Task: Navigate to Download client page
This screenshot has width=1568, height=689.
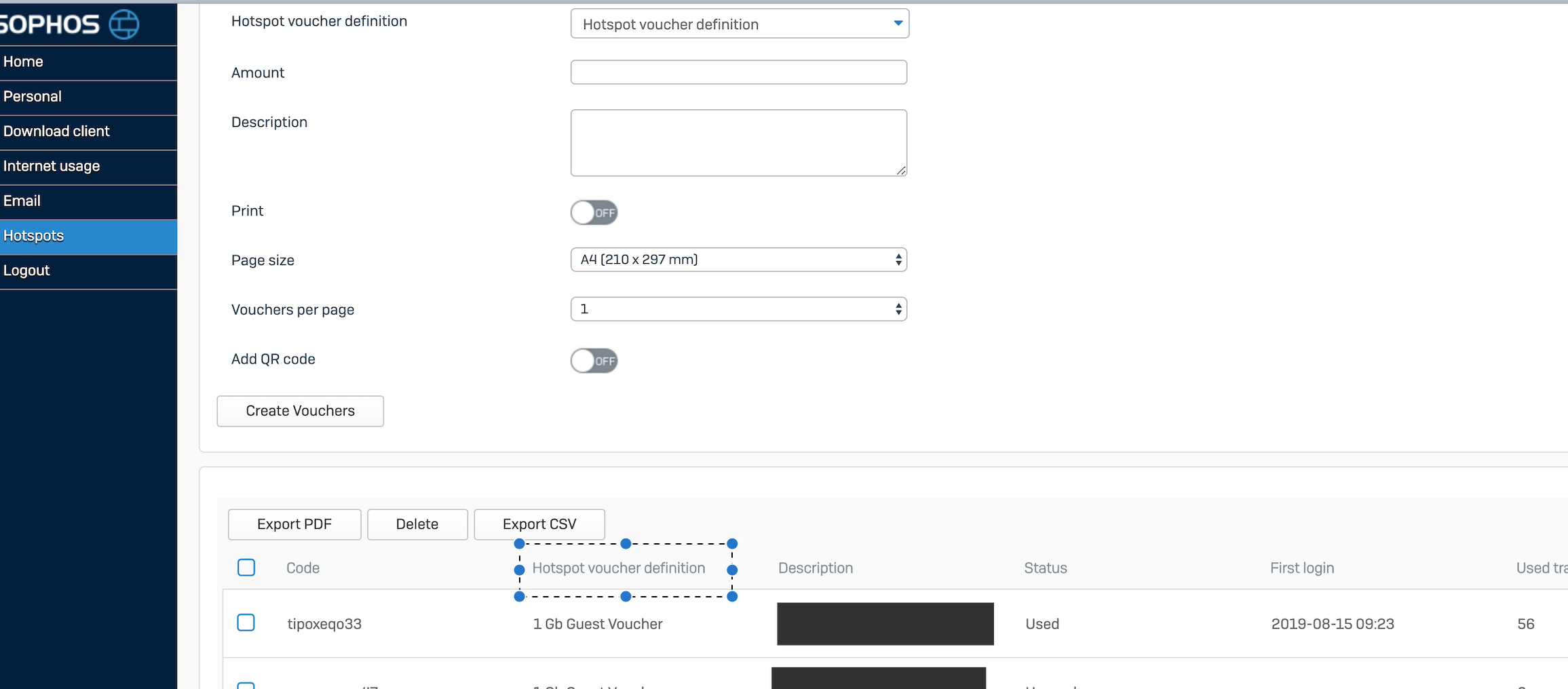Action: (56, 132)
